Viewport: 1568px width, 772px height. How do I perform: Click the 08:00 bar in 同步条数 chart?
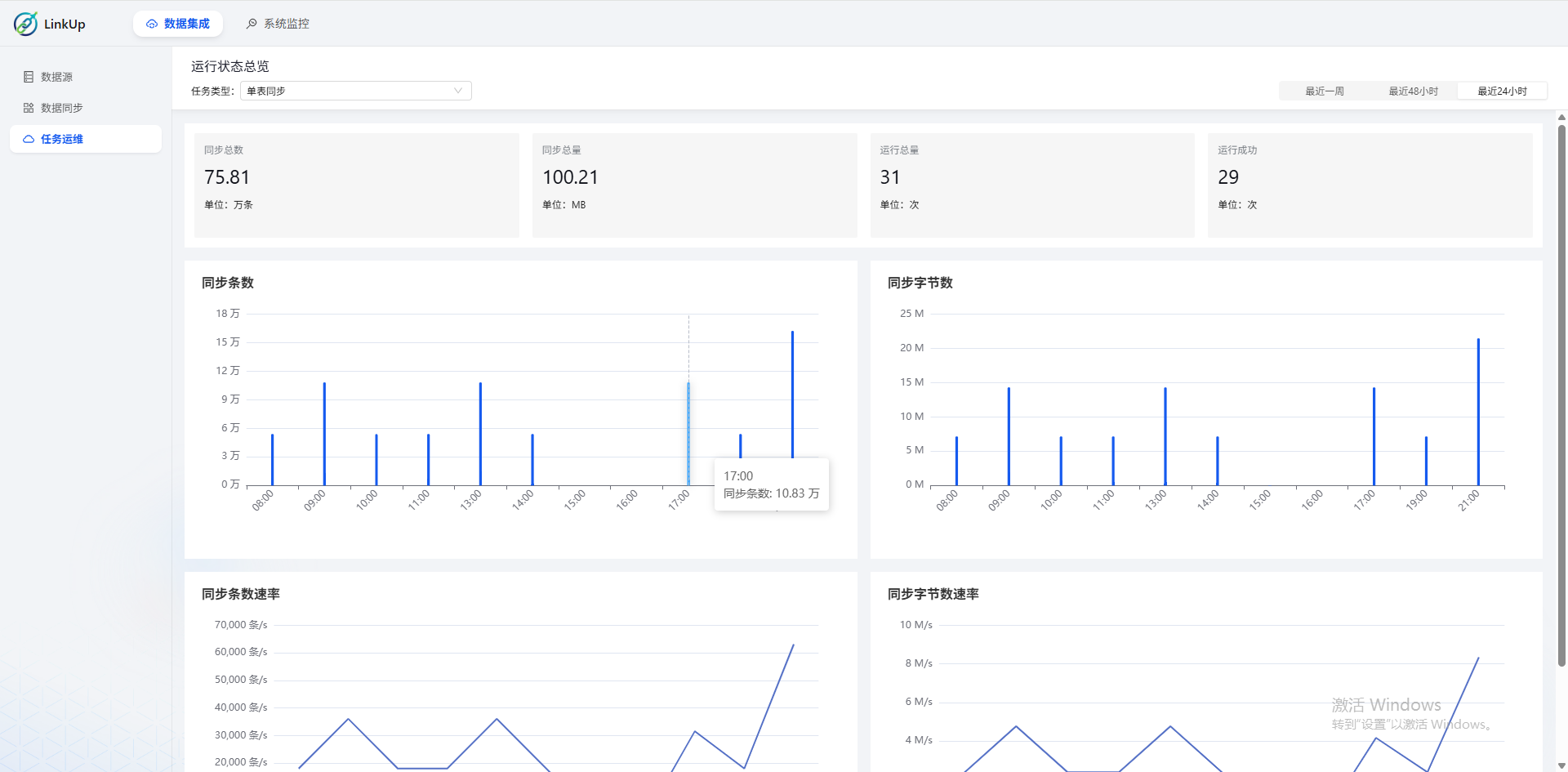pos(273,460)
